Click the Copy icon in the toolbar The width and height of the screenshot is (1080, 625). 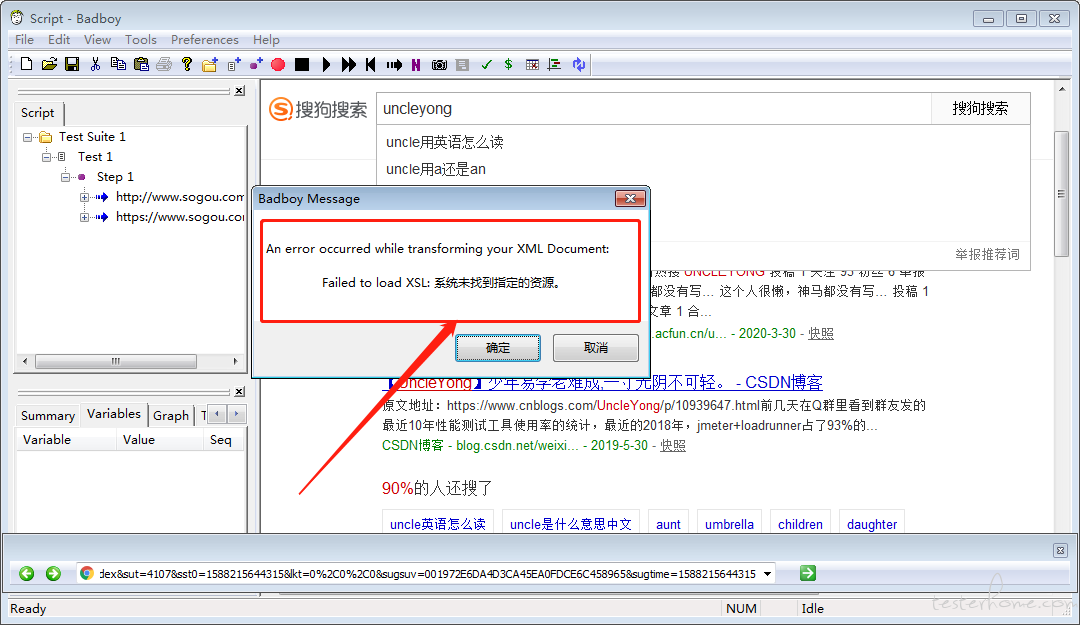tap(118, 64)
